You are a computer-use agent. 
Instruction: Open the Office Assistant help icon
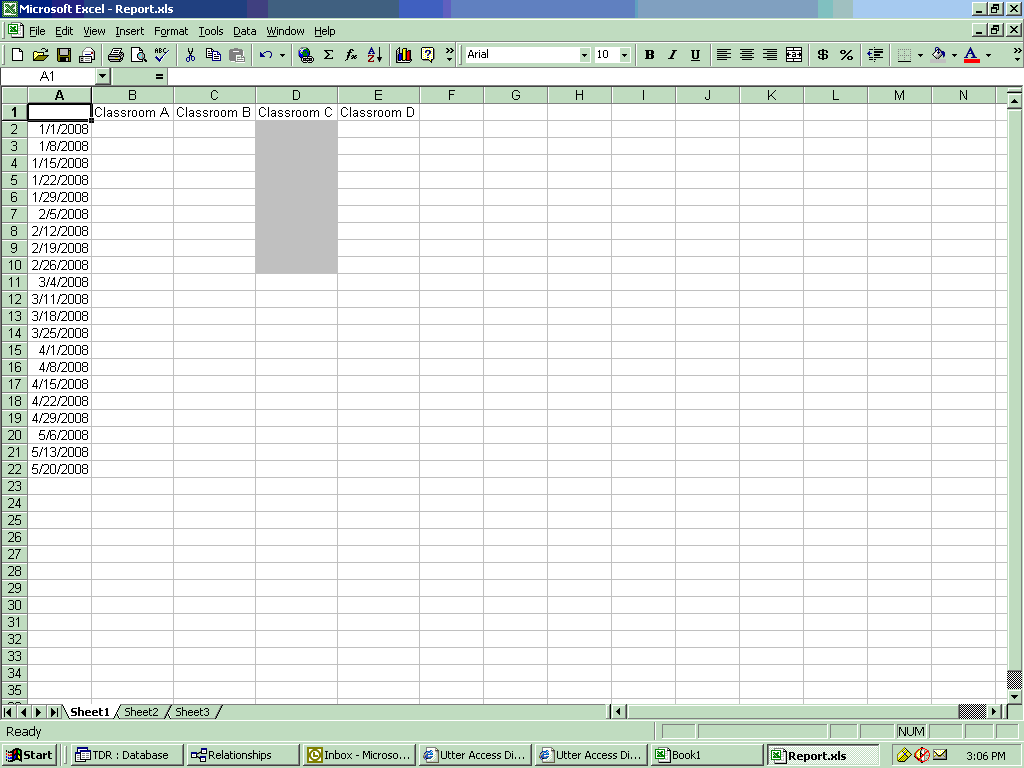(427, 55)
